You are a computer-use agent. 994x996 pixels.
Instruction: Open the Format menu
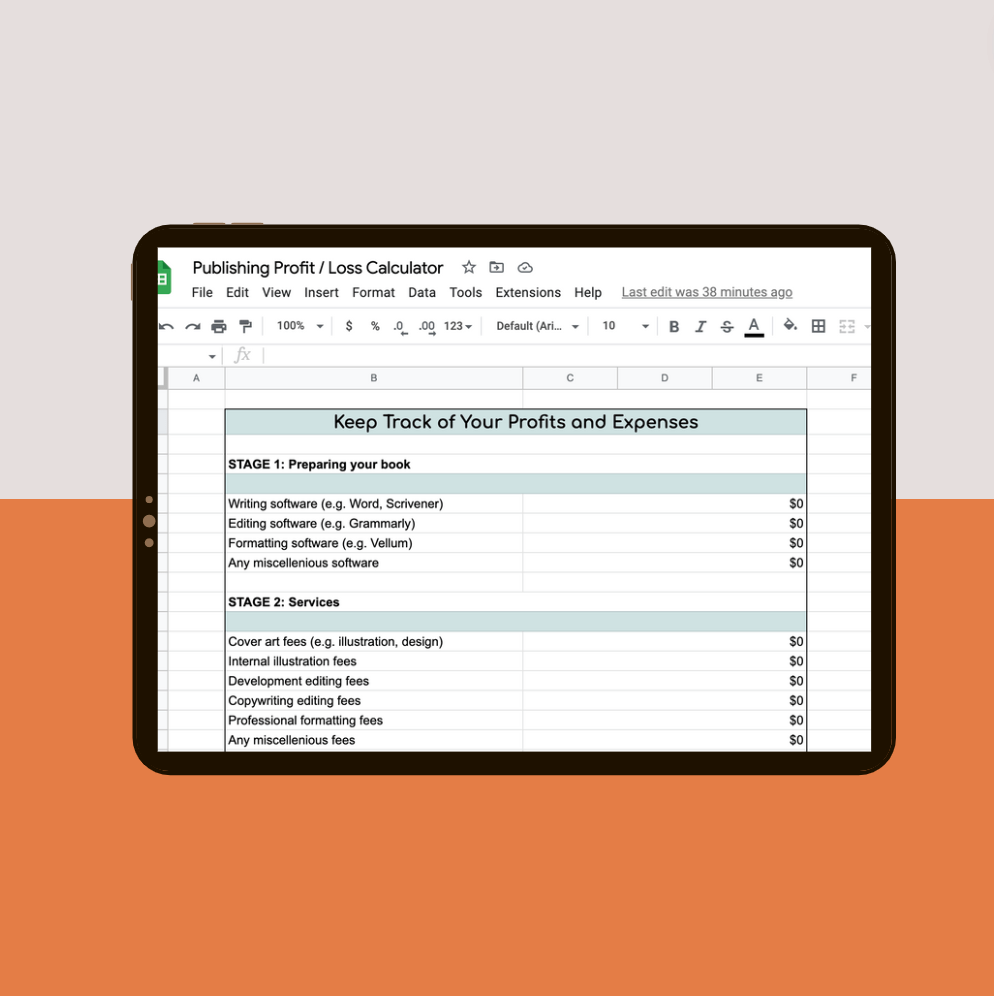click(373, 292)
